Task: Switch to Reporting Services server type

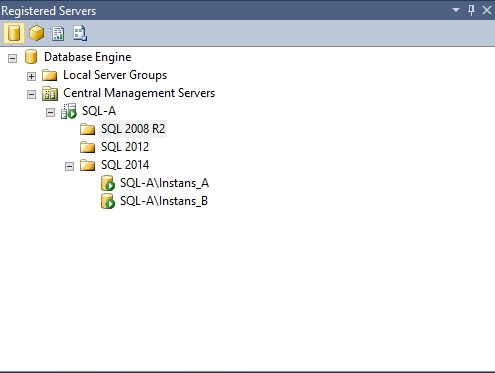Action: coord(58,33)
